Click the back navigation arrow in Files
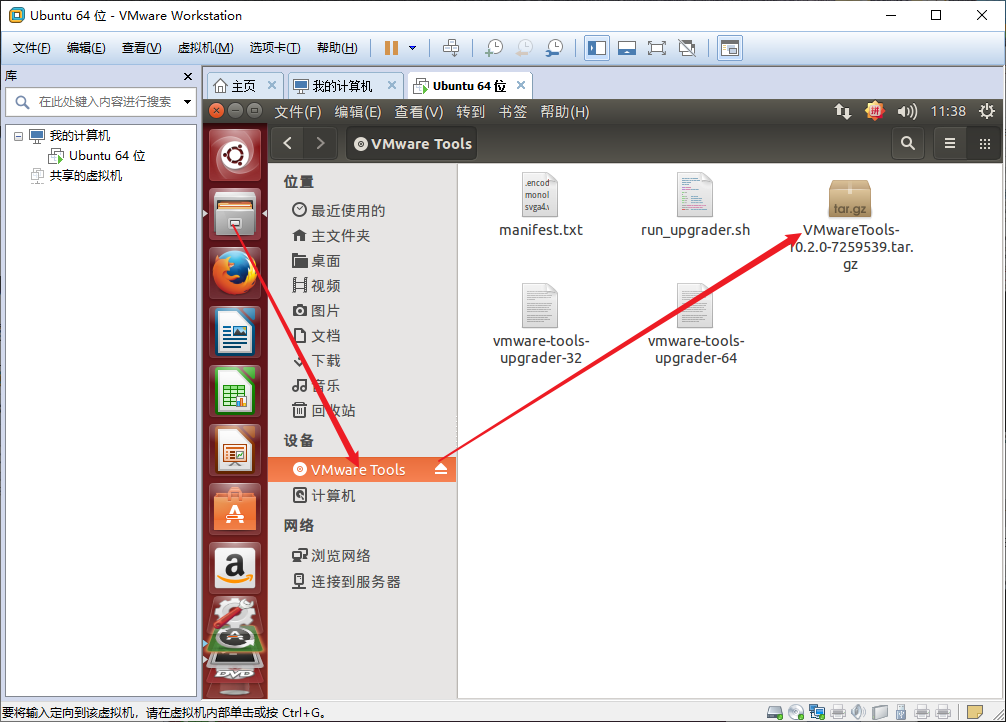Image resolution: width=1006 pixels, height=722 pixels. click(286, 143)
